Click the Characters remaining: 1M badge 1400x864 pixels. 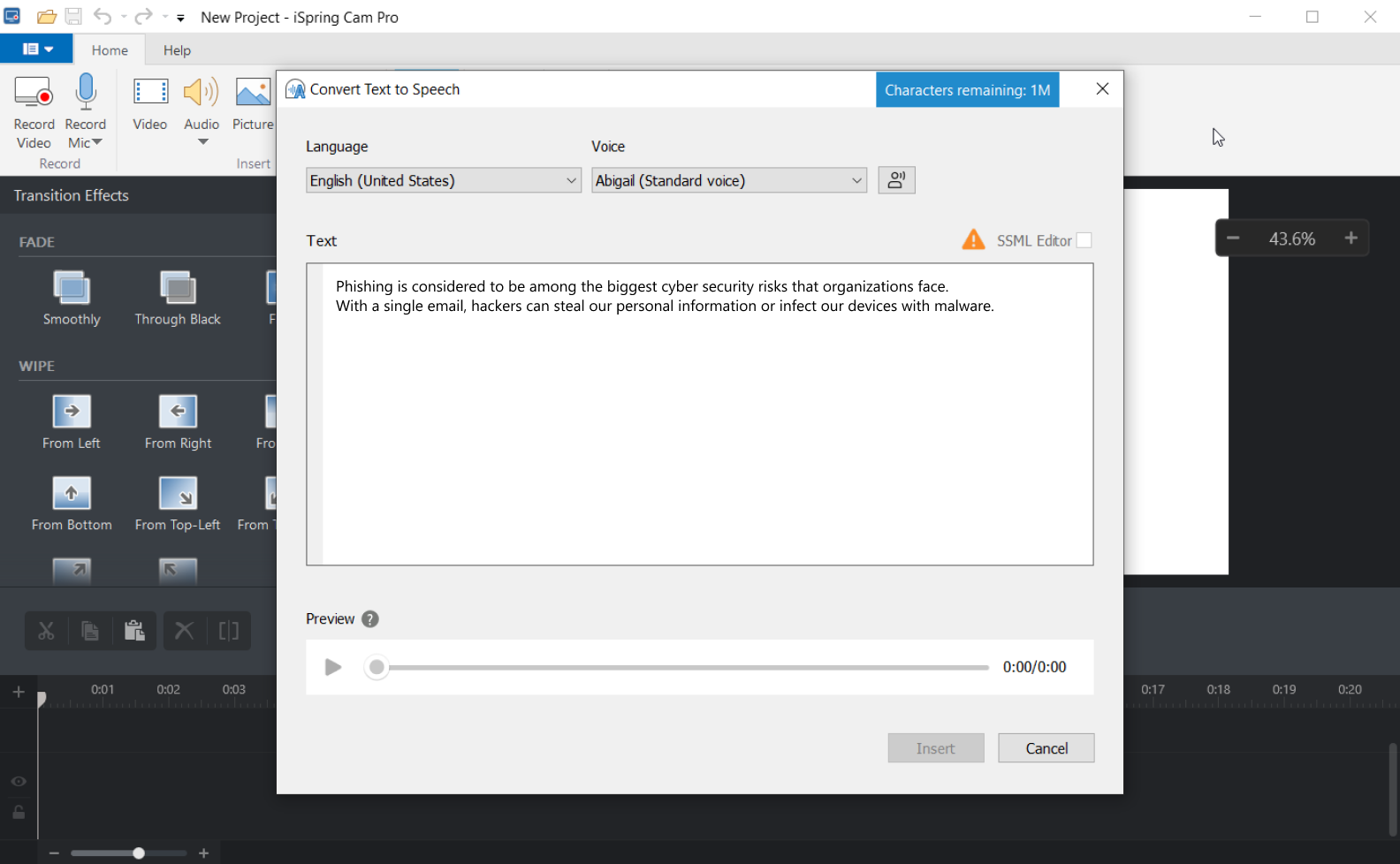(x=968, y=90)
